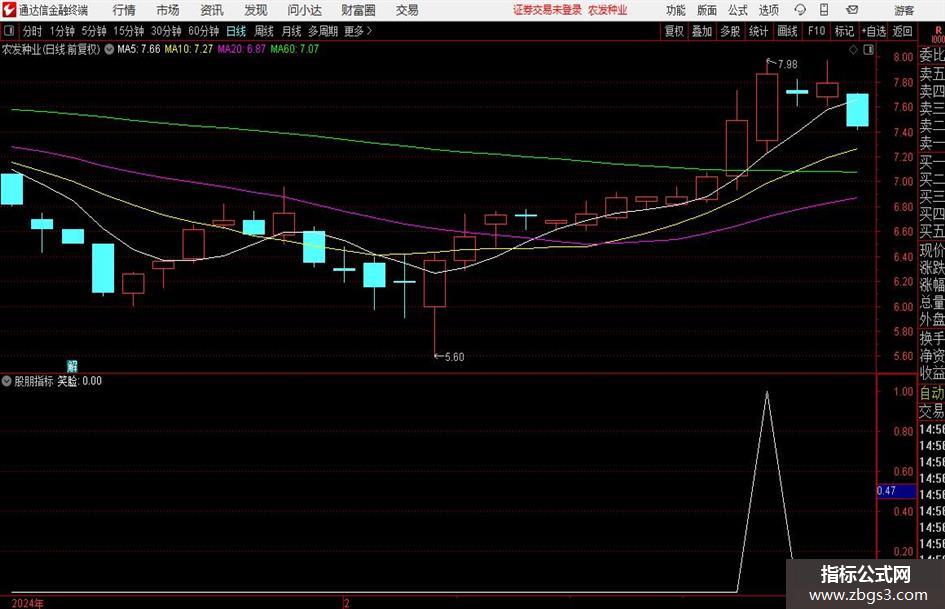Image resolution: width=945 pixels, height=609 pixels.
Task: Open the 财富圈 menu
Action: pyautogui.click(x=358, y=10)
